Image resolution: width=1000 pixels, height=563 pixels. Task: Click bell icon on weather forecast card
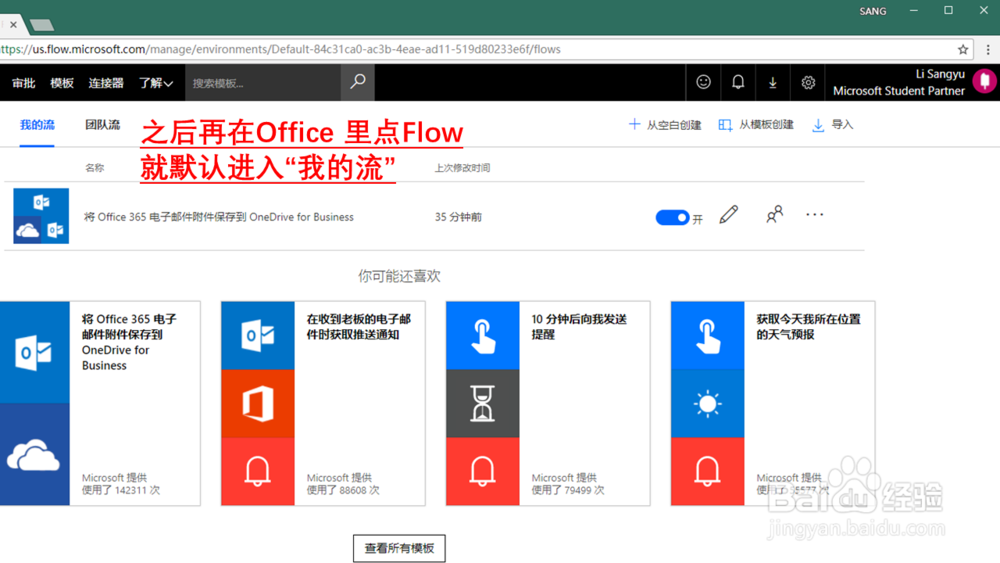[x=707, y=472]
